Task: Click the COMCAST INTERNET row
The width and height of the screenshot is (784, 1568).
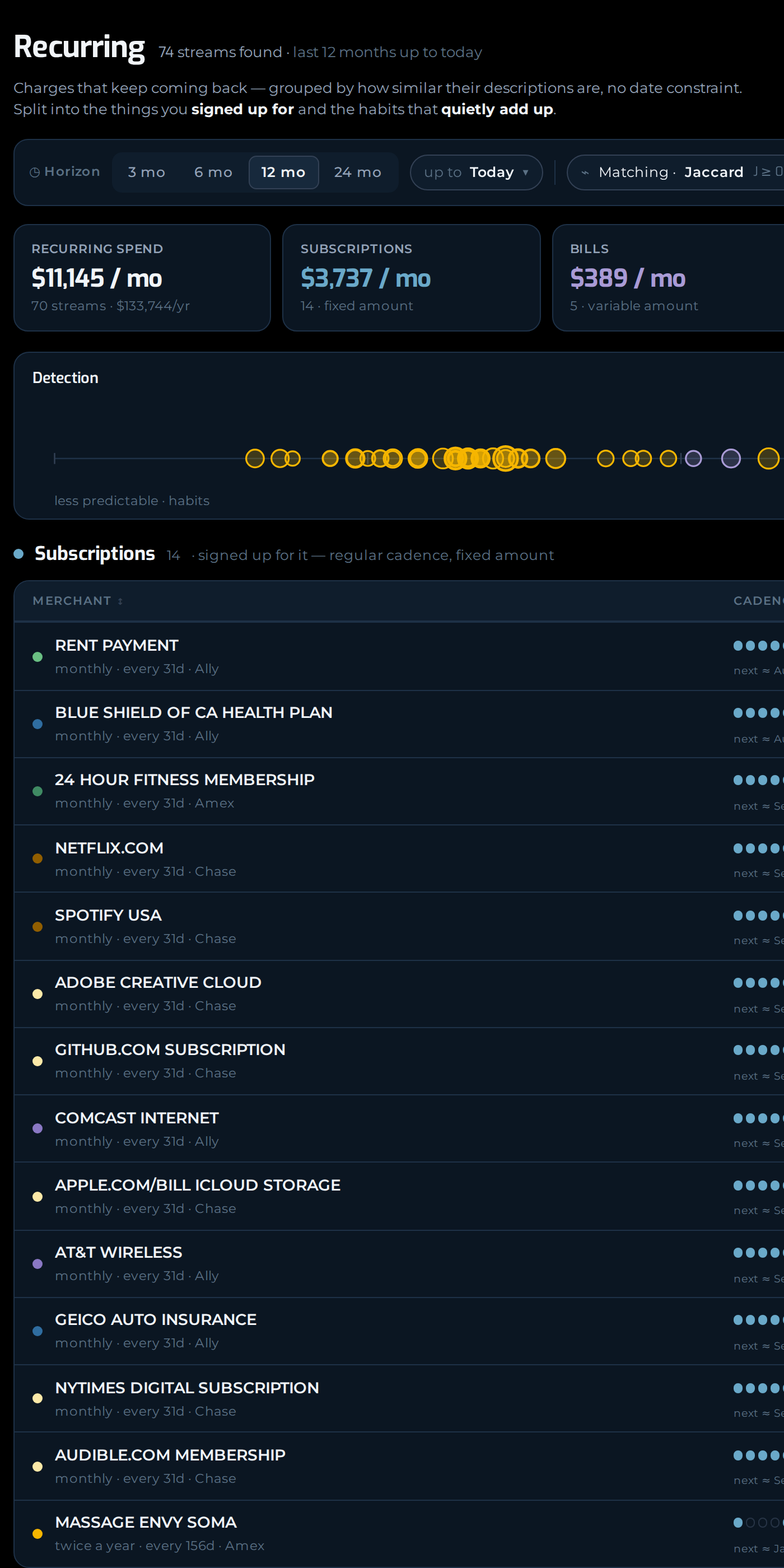Action: 399,1128
